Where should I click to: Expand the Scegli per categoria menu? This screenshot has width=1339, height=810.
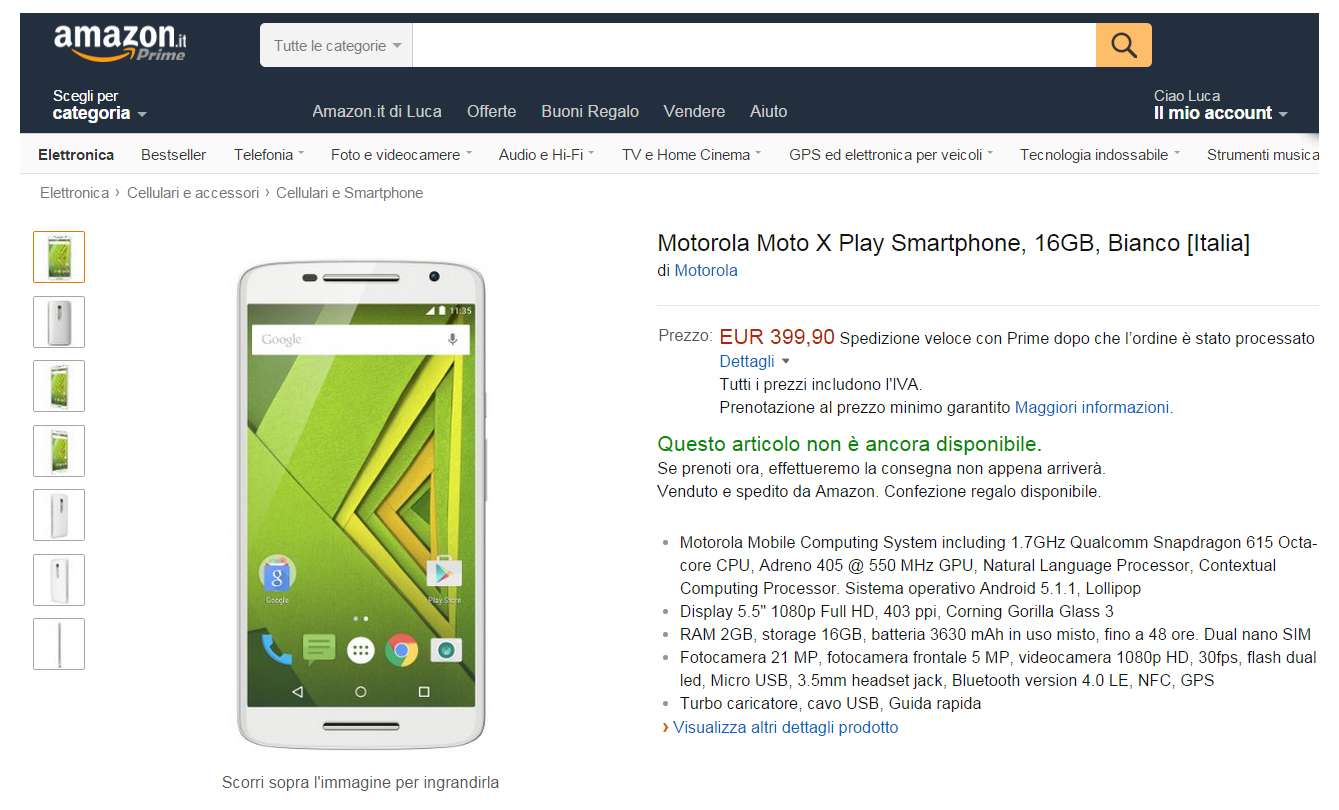click(x=99, y=105)
